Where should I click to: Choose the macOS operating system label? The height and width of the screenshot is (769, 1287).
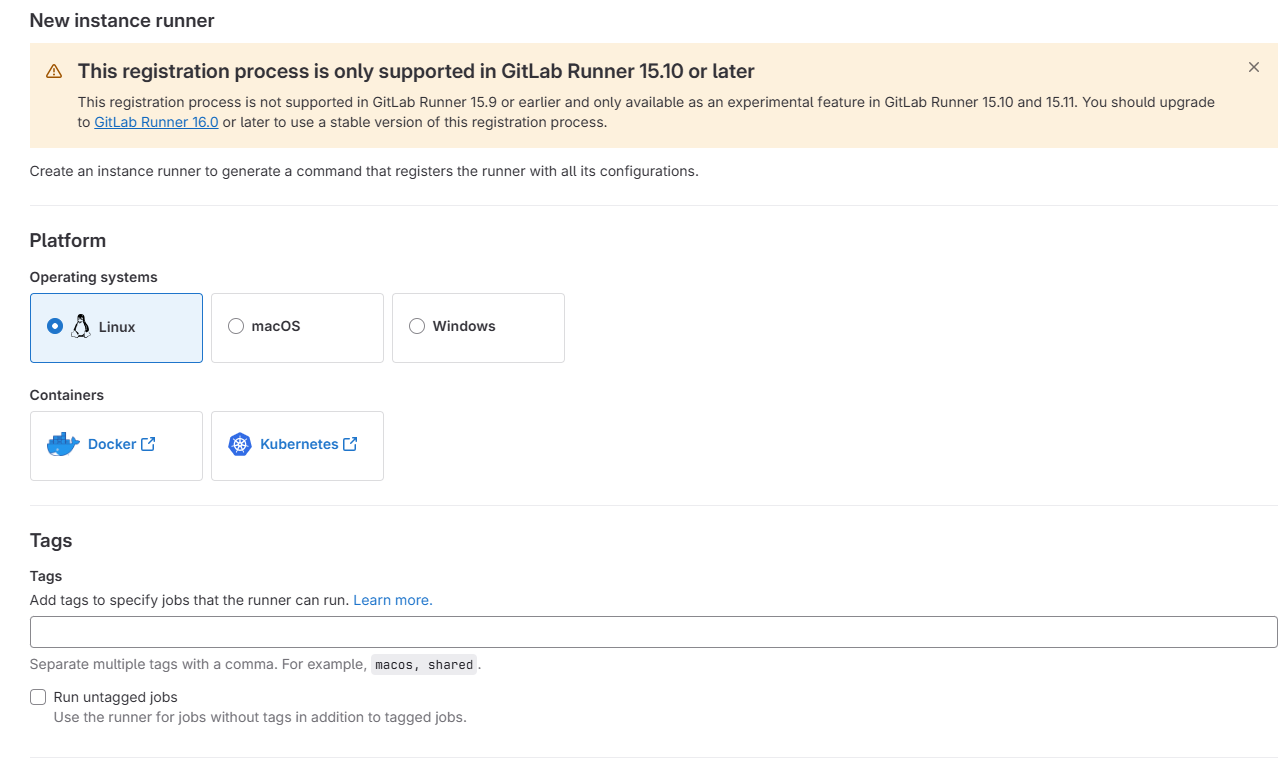point(276,326)
